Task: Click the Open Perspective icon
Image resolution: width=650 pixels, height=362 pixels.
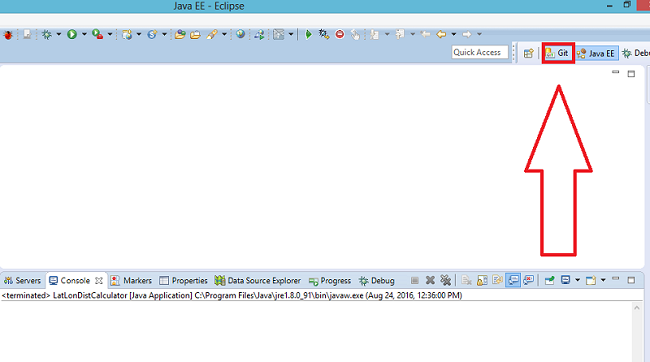Action: click(x=529, y=53)
